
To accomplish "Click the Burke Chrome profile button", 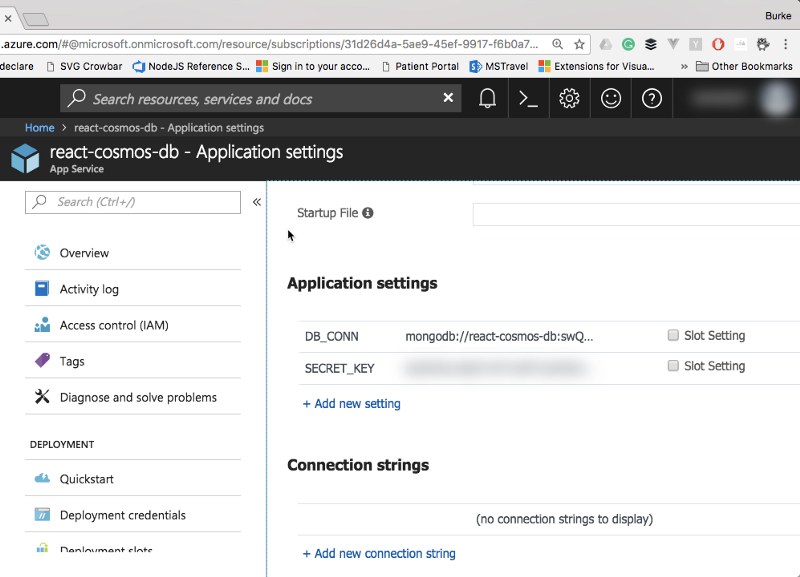I will pos(778,16).
